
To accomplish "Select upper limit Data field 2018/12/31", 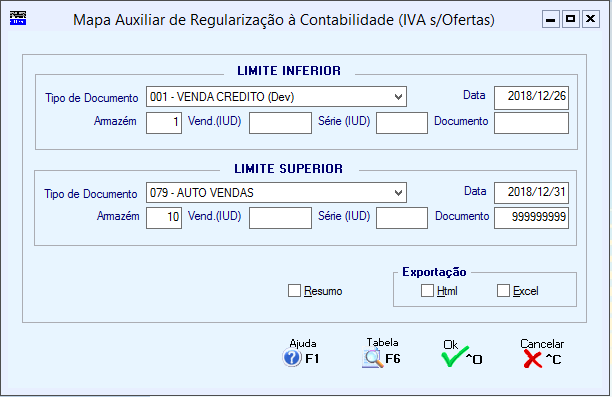I will 531,192.
